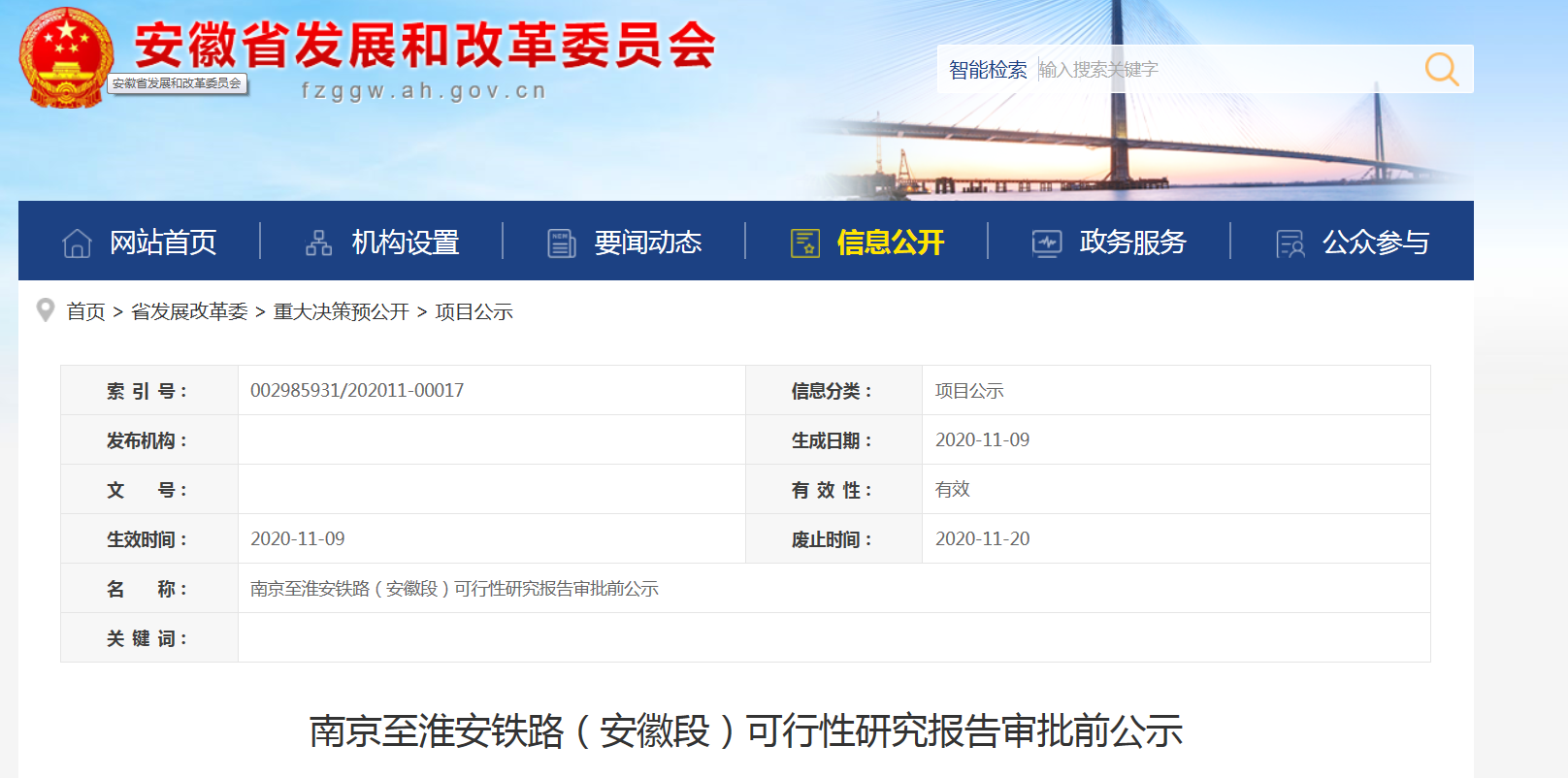
Task: Open the 政务服务 navigation item
Action: 1133,243
